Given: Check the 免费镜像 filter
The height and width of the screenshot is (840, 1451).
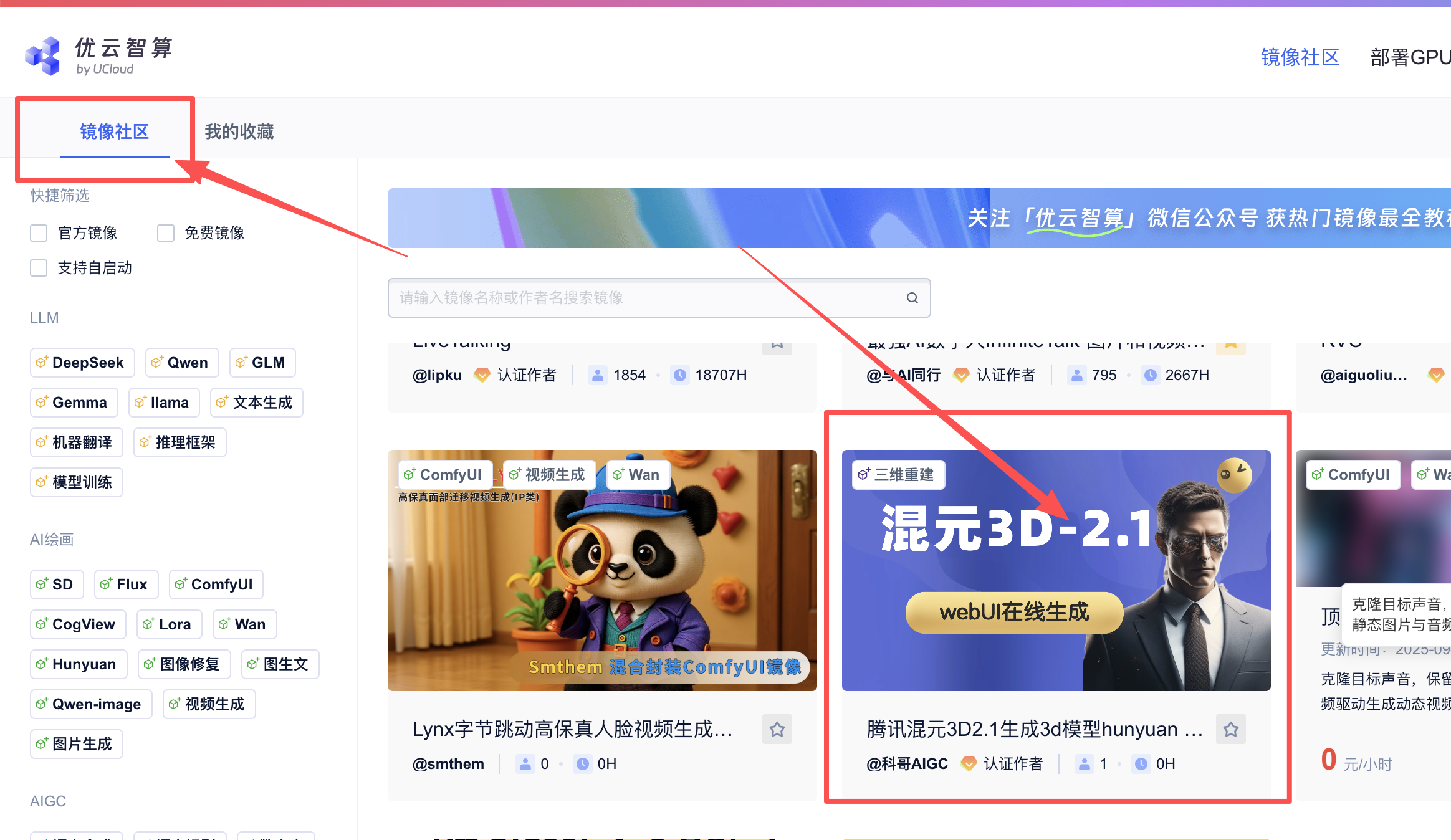Looking at the screenshot, I should pos(166,233).
